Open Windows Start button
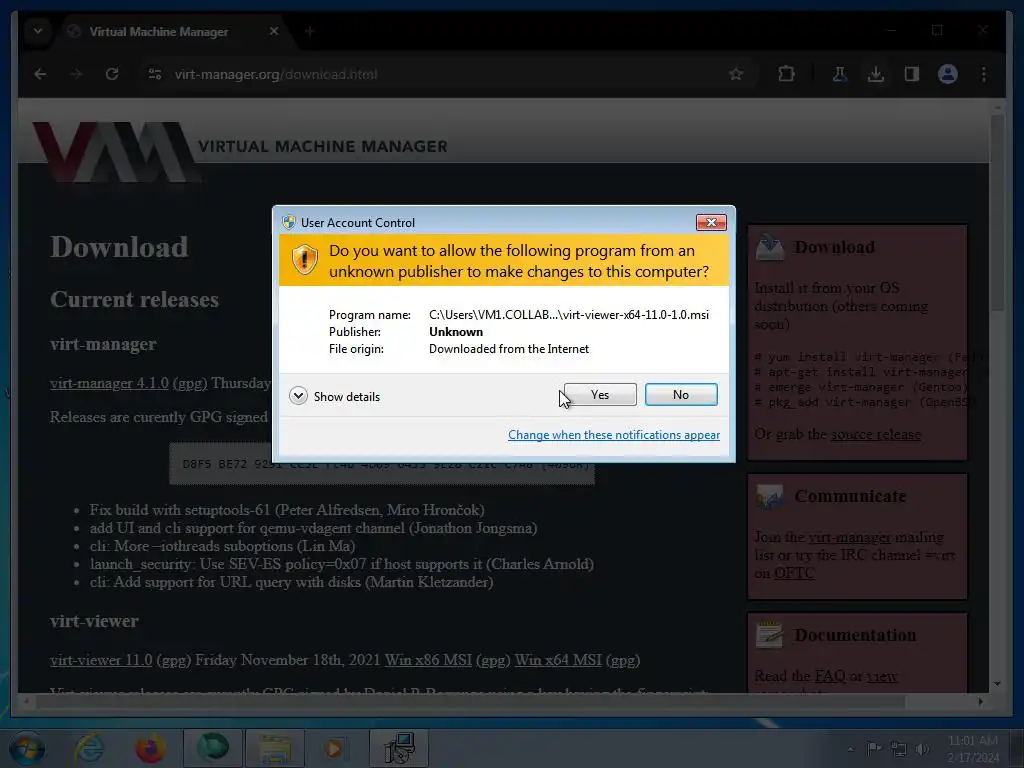1024x768 pixels. 26,748
